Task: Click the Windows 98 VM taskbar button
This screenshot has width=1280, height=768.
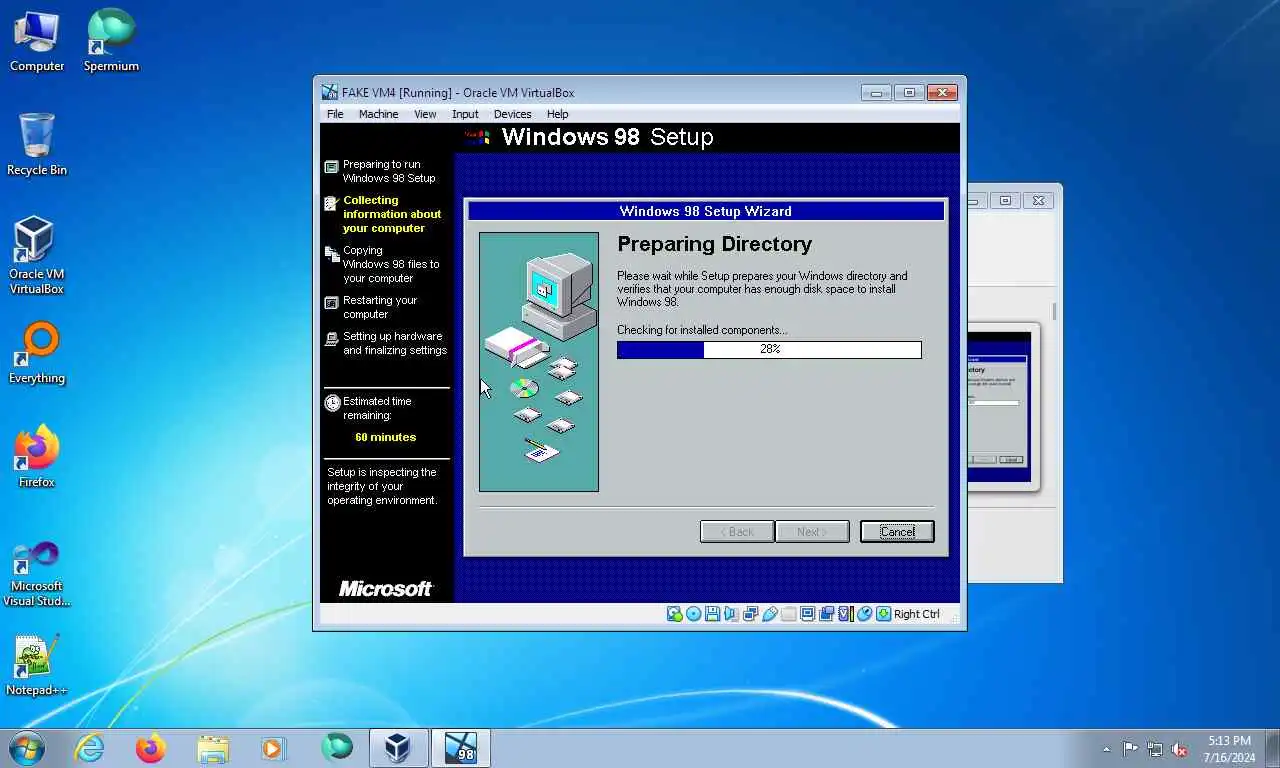Action: 461,748
